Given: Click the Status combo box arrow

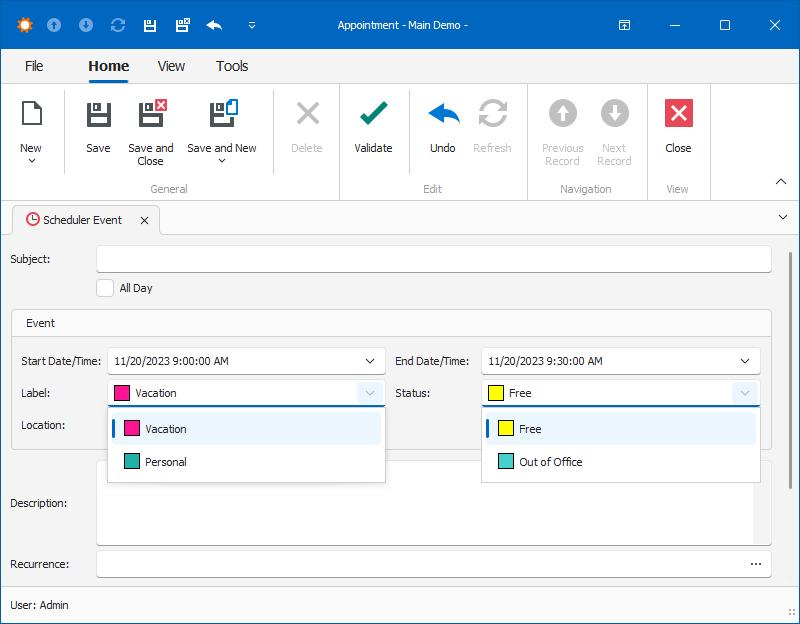Looking at the screenshot, I should [x=745, y=393].
